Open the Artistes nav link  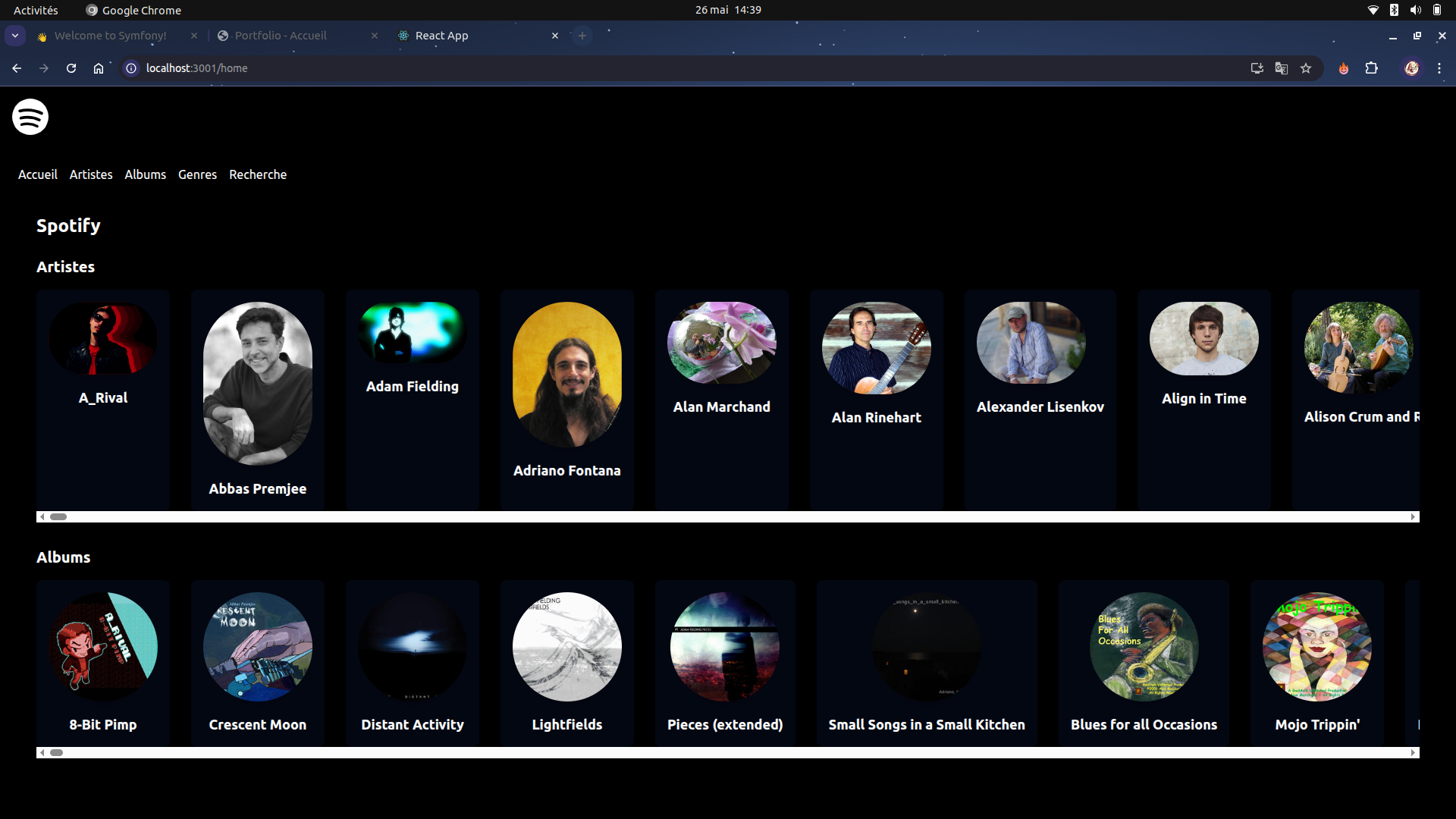click(91, 174)
